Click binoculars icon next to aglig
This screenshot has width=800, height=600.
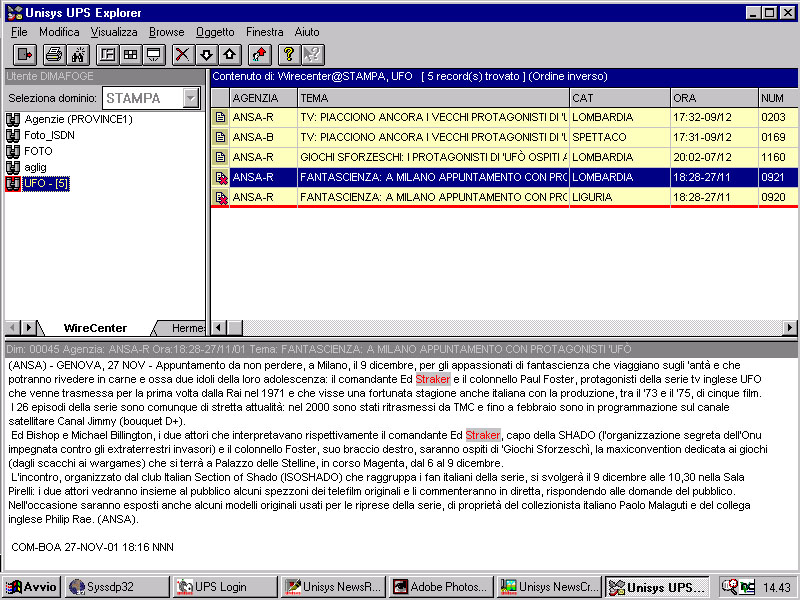(13, 167)
